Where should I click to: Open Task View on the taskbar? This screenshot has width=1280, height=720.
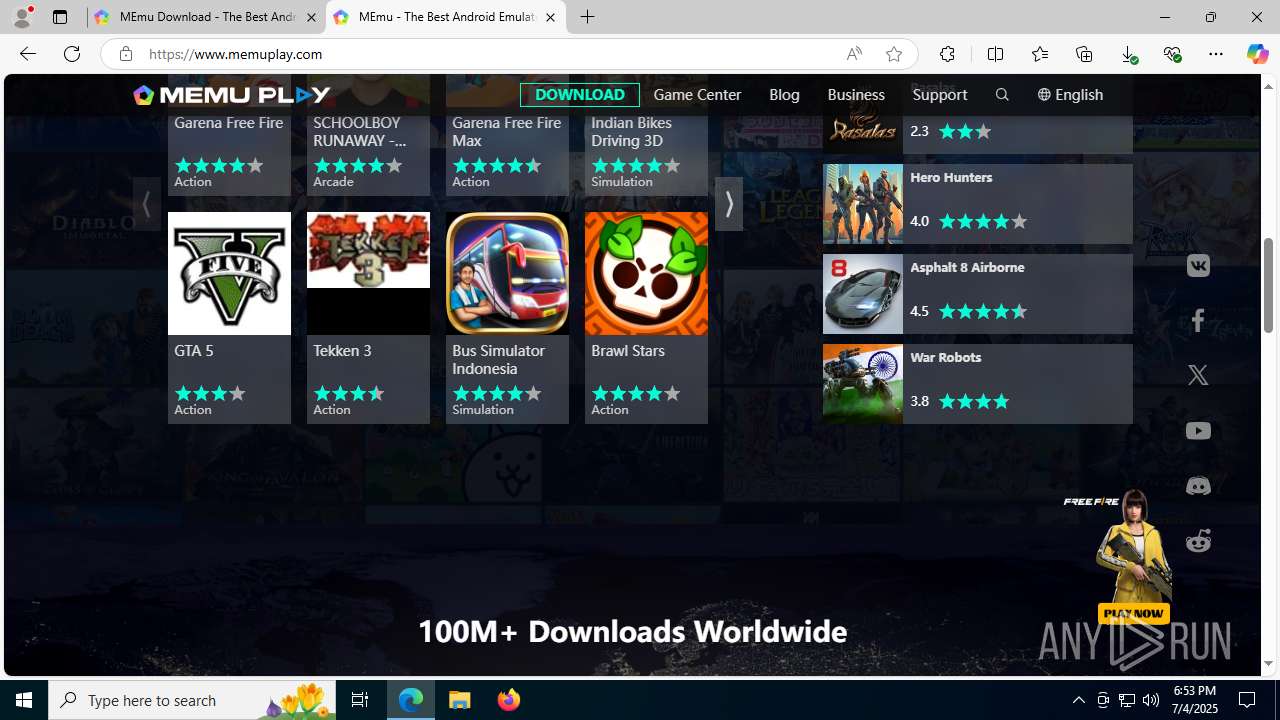click(x=360, y=700)
